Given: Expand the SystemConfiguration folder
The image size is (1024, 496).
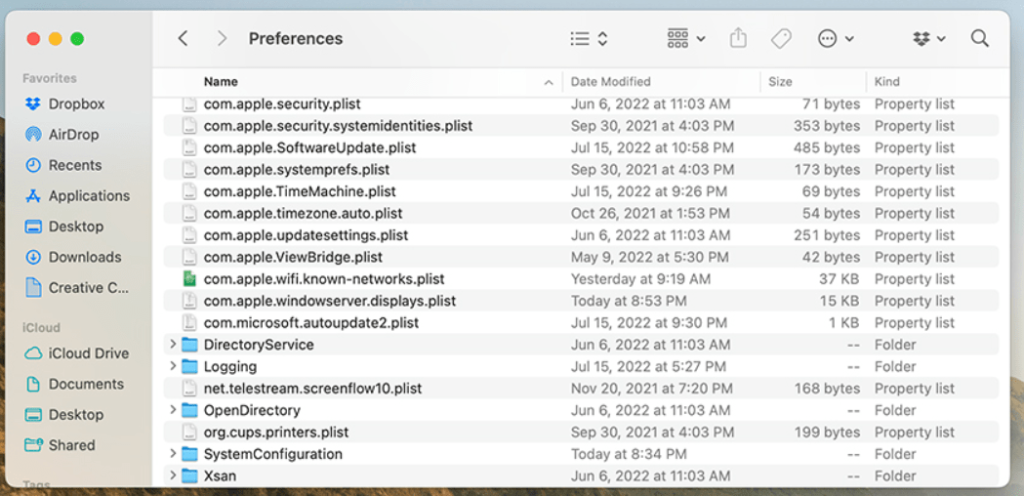Looking at the screenshot, I should click(x=172, y=454).
